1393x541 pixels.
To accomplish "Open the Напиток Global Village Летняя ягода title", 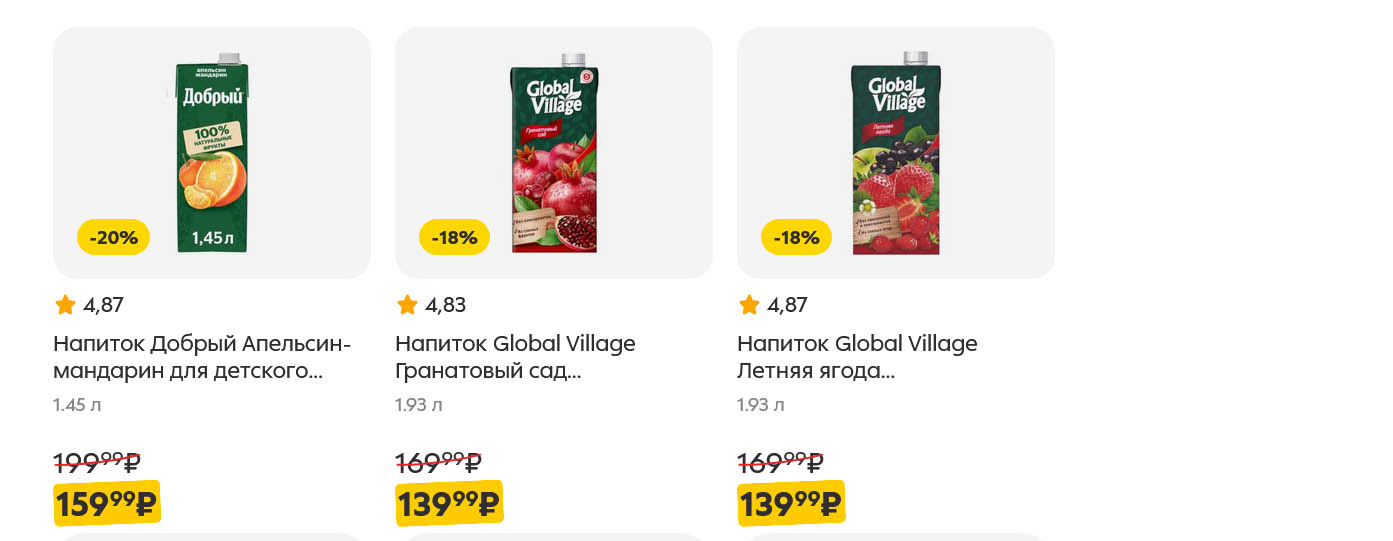I will pos(857,358).
